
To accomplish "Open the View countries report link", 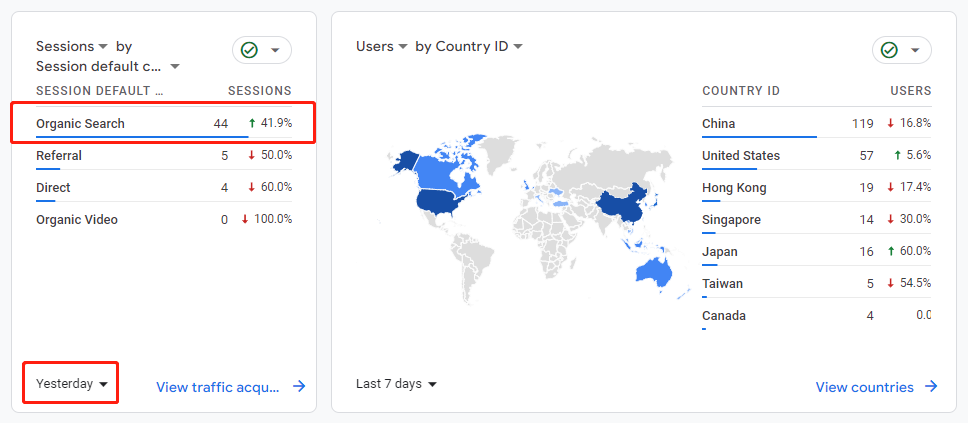I will (864, 387).
